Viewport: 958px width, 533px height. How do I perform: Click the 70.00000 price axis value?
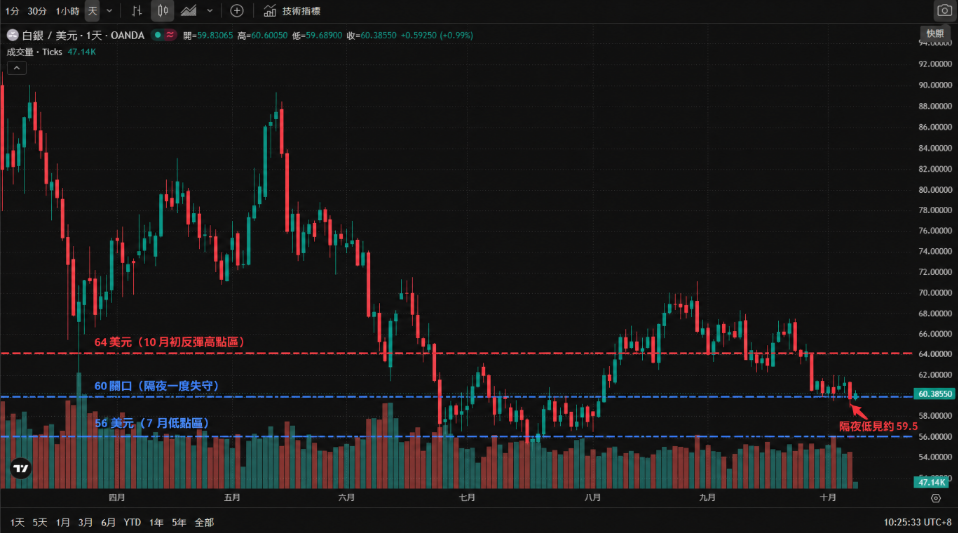click(935, 293)
